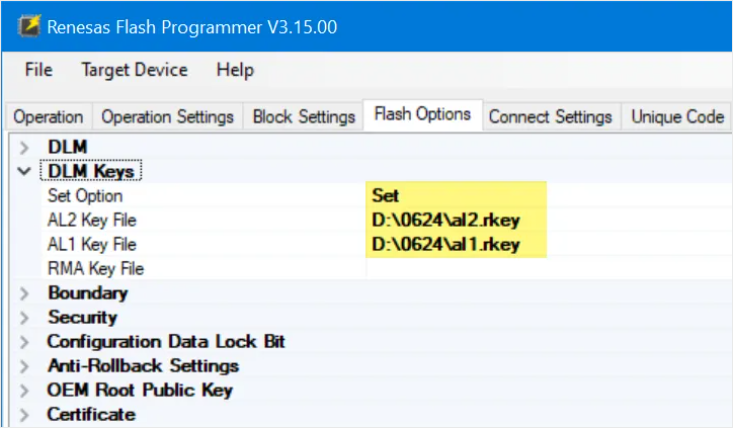Collapse the DLM Keys section

tap(24, 171)
